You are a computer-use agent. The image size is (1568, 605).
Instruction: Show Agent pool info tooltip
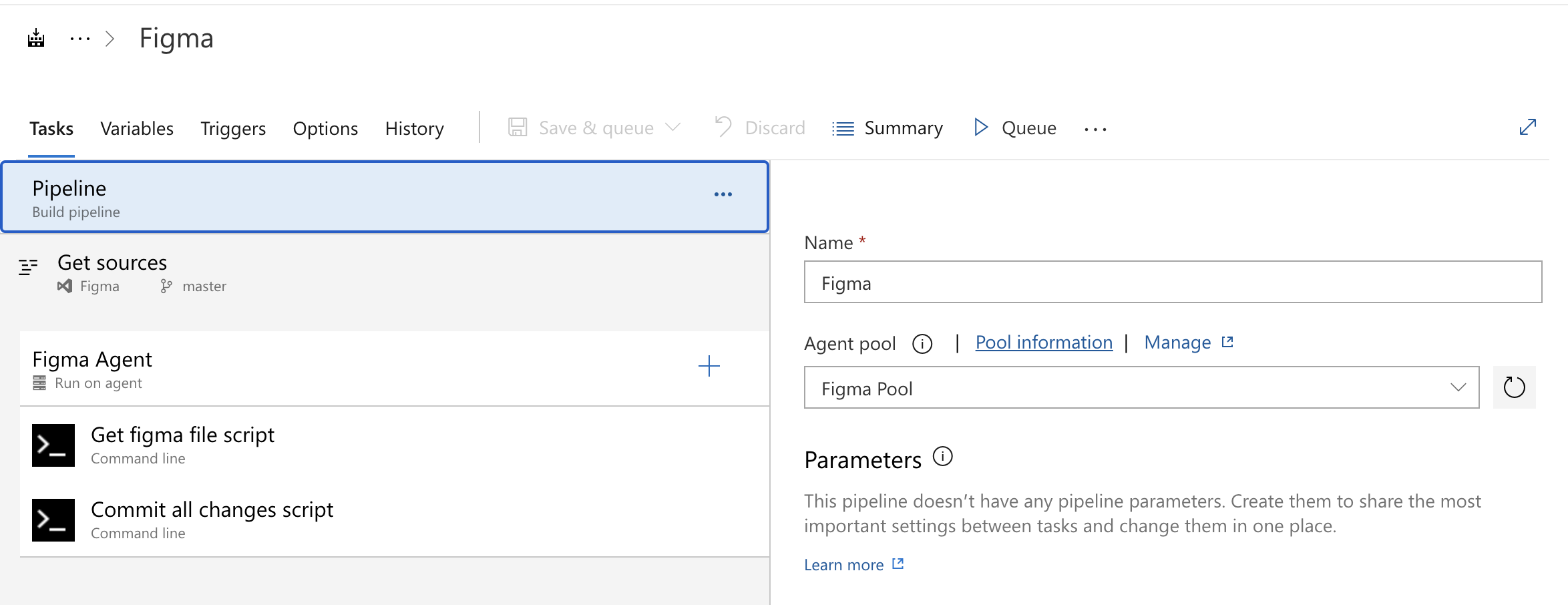coord(922,344)
